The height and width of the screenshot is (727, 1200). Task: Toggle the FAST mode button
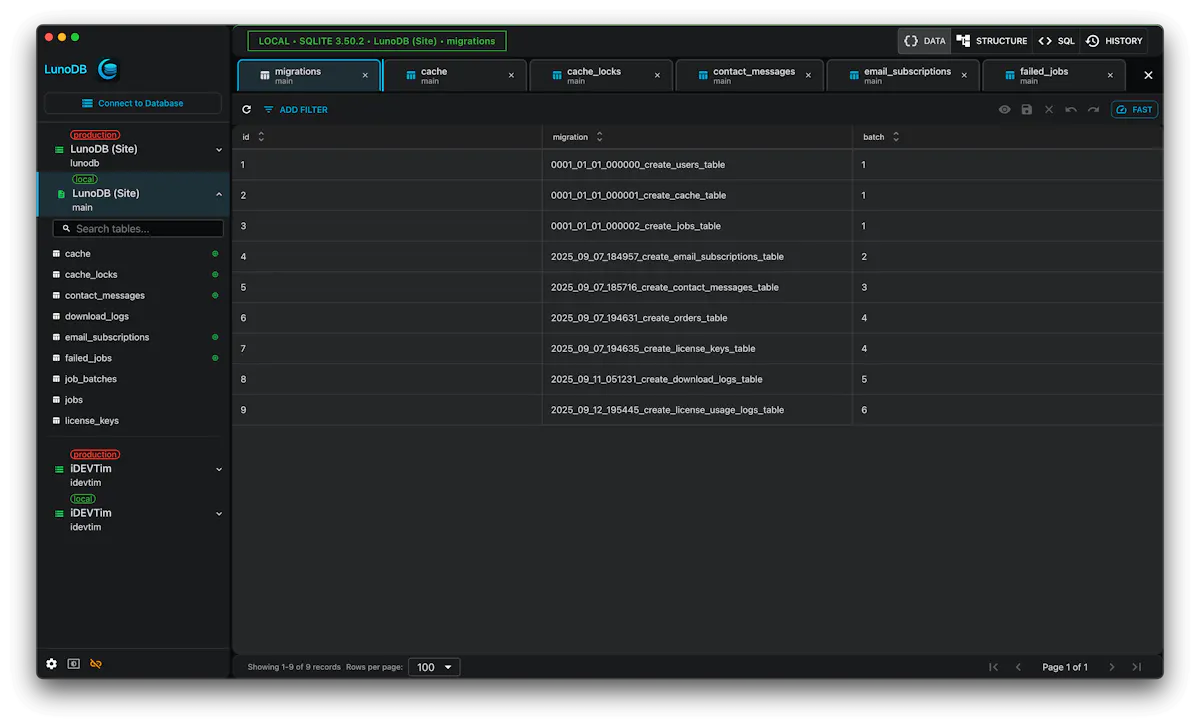click(1135, 110)
